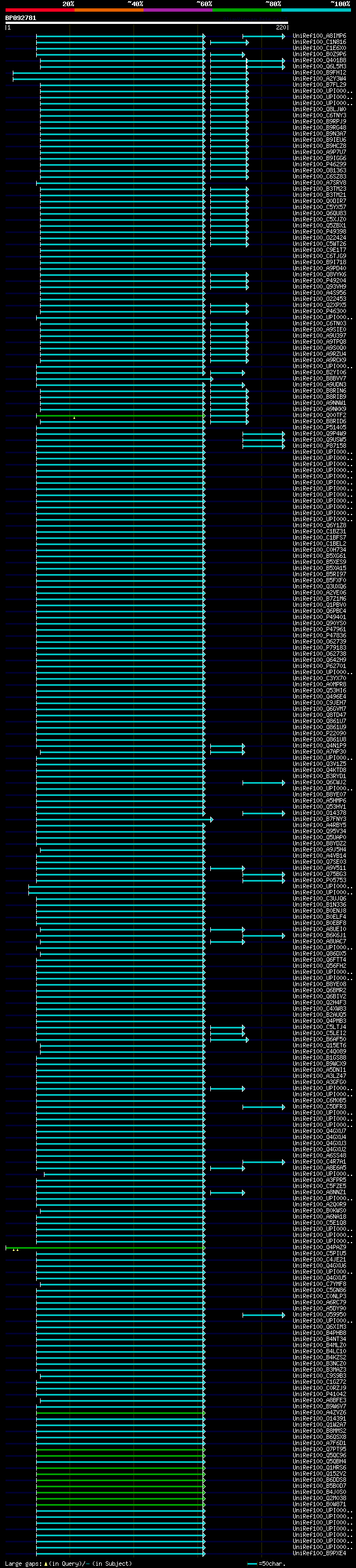This screenshot has width=356, height=1568.
Task: Open hit UniRef100_A8IMP6
Action: (x=319, y=36)
